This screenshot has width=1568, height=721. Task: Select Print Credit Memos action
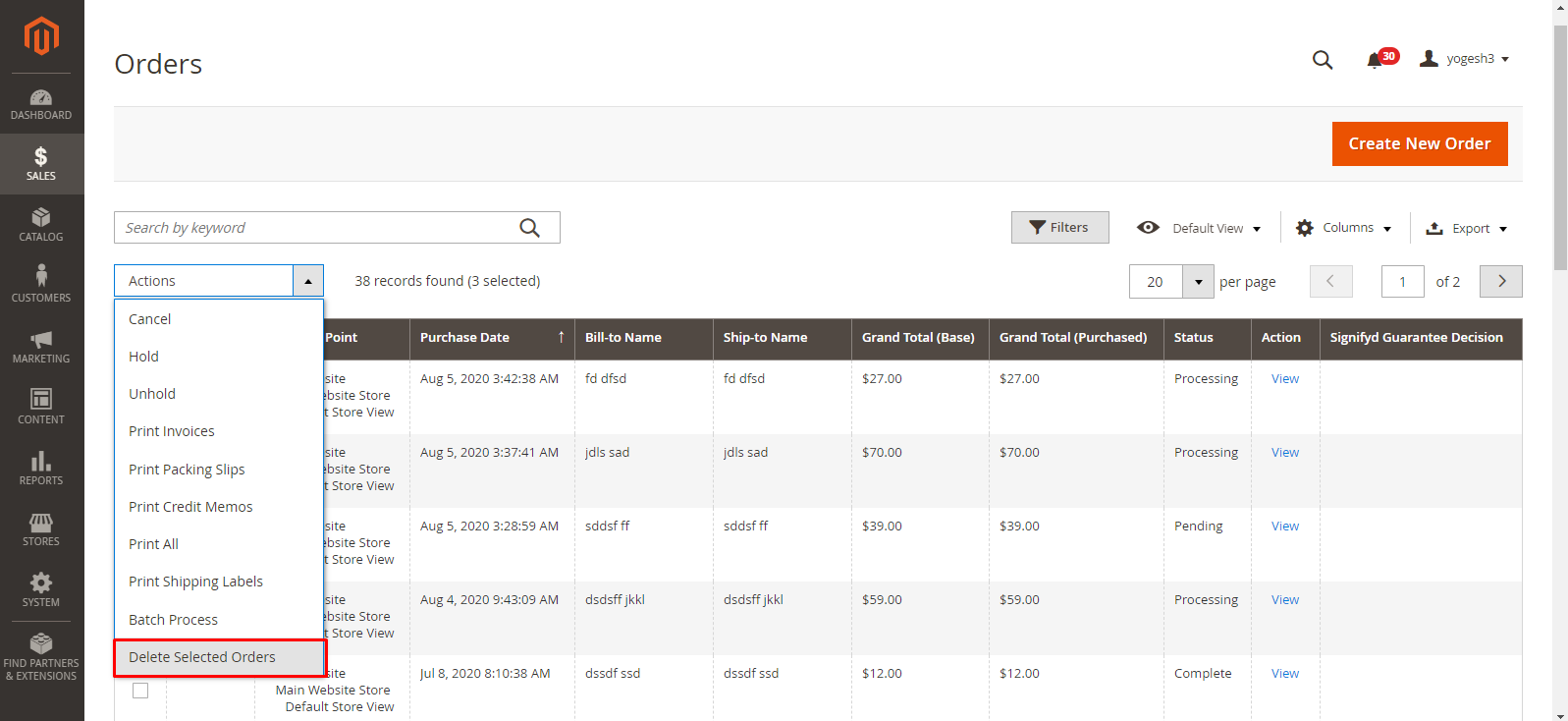[x=219, y=507]
